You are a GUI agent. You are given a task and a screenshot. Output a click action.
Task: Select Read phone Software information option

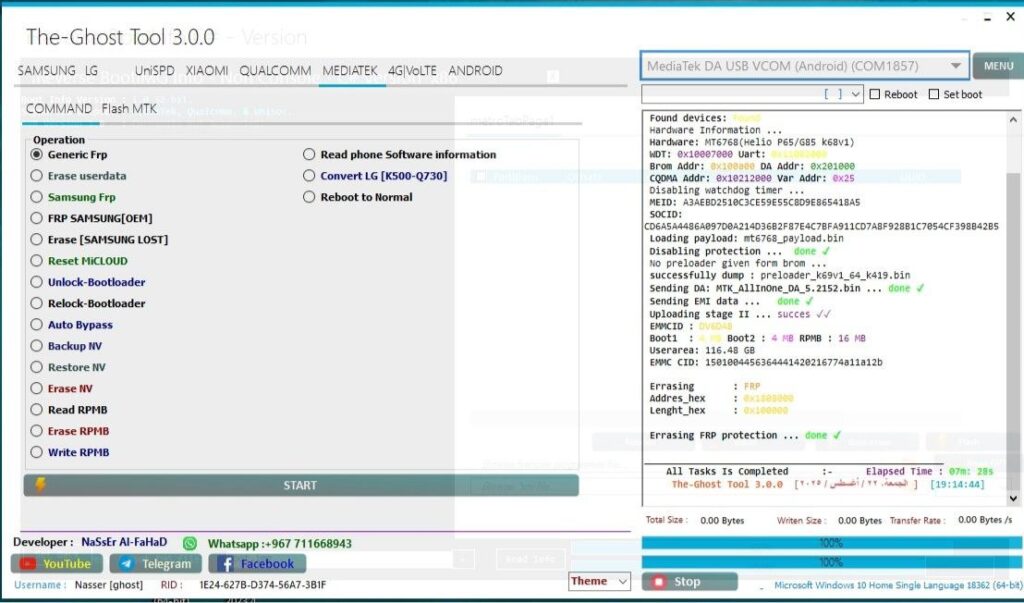pyautogui.click(x=310, y=155)
